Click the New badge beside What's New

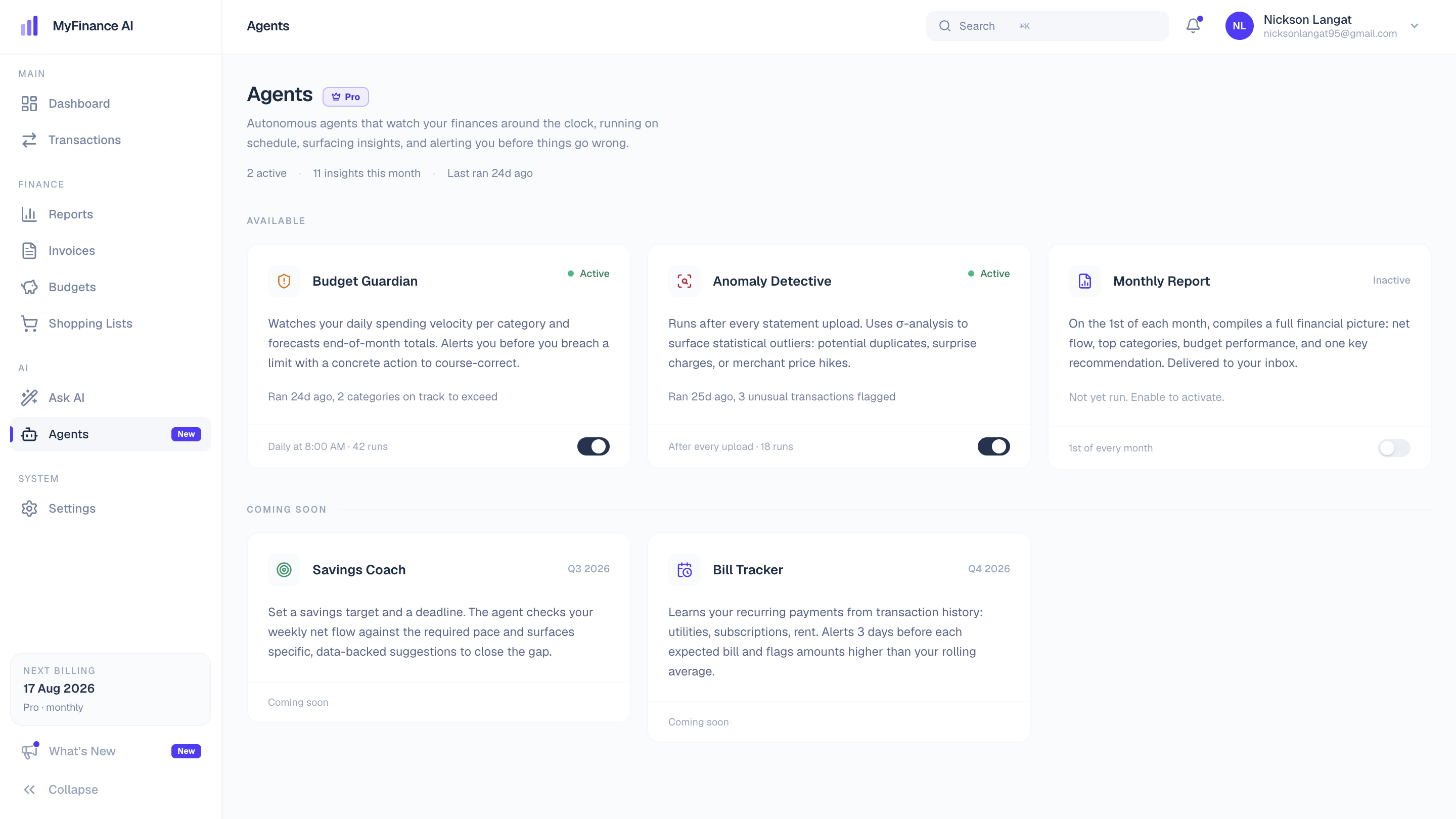point(186,751)
